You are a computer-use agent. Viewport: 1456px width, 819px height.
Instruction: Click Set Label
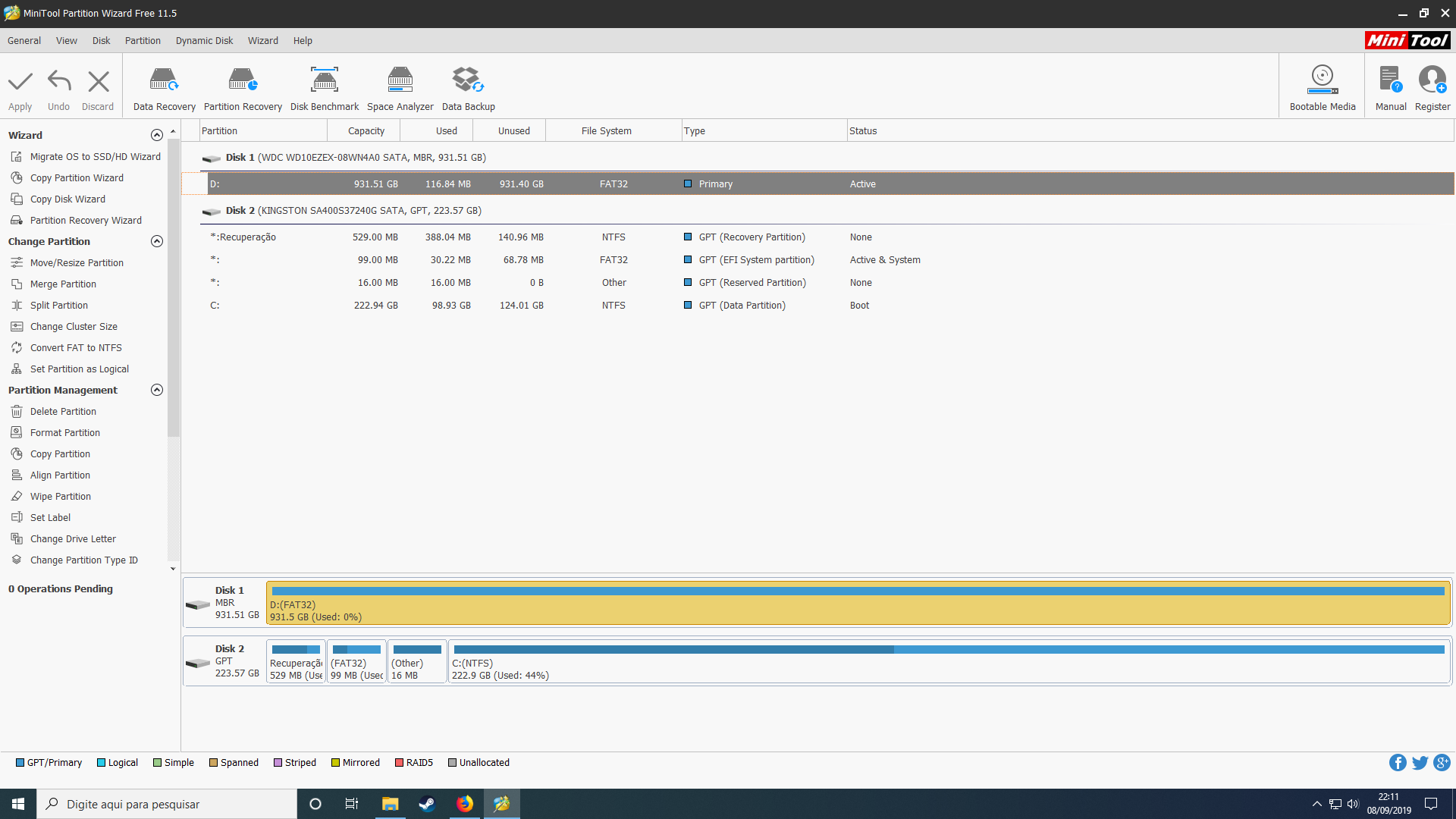tap(41, 518)
